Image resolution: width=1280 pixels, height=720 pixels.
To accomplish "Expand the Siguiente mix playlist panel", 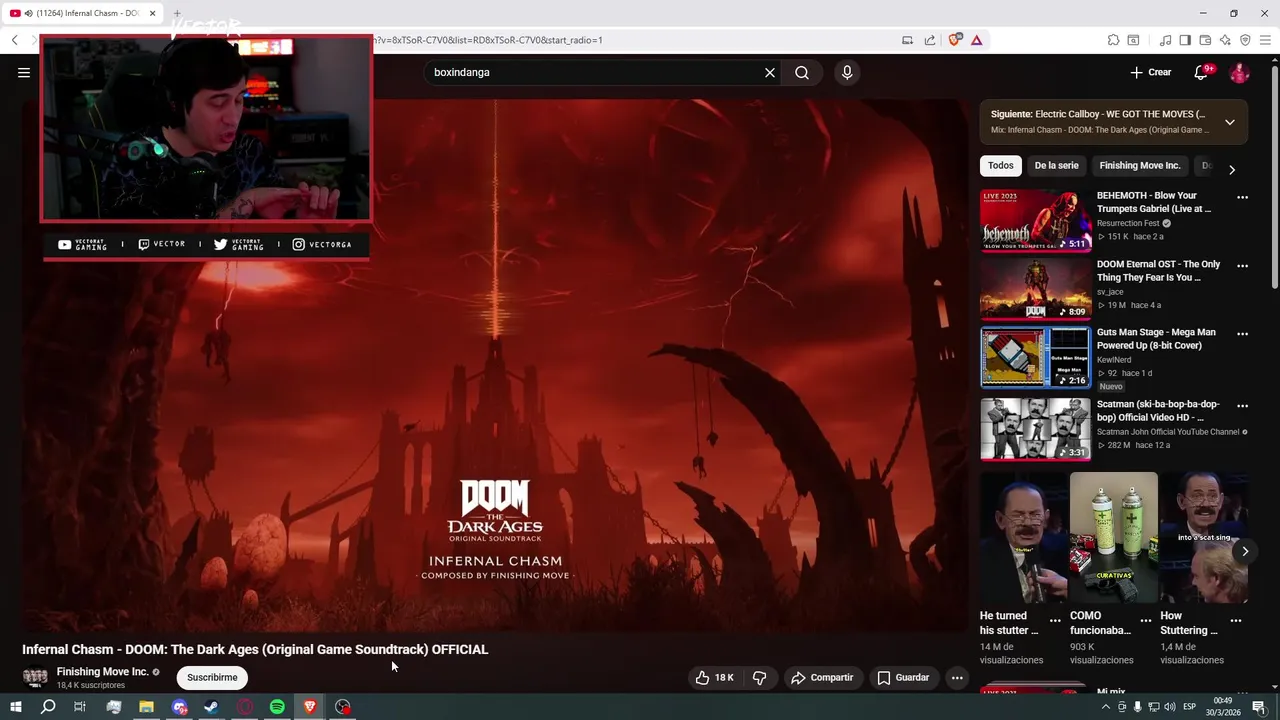I will click(1230, 122).
